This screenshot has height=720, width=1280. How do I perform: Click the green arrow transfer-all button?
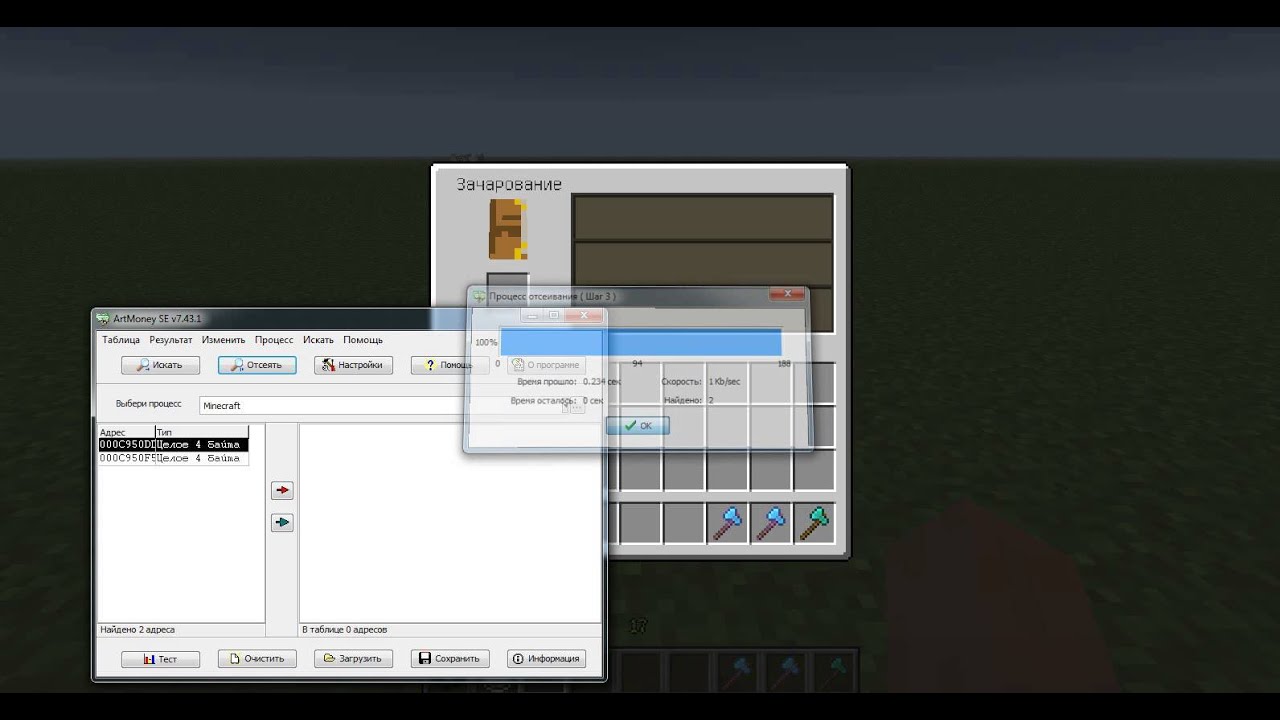click(x=282, y=522)
